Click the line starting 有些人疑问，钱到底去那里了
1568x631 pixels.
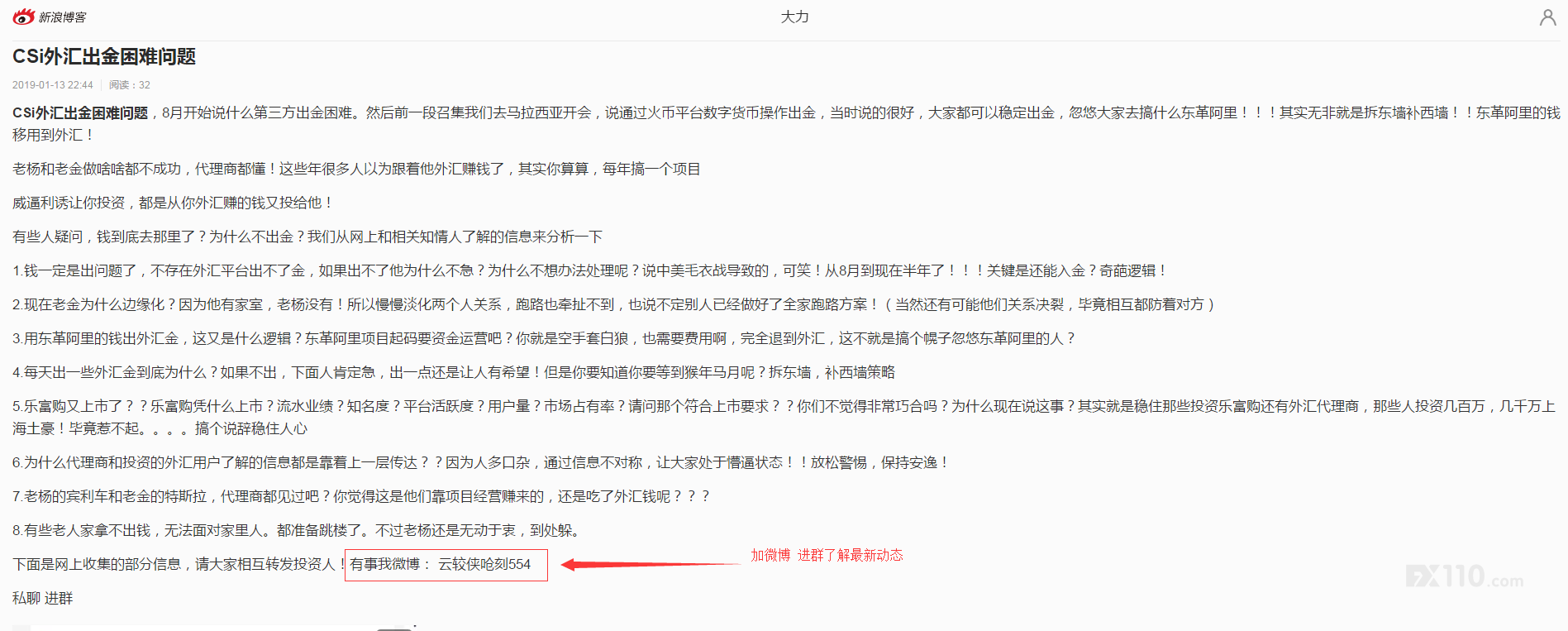307,237
